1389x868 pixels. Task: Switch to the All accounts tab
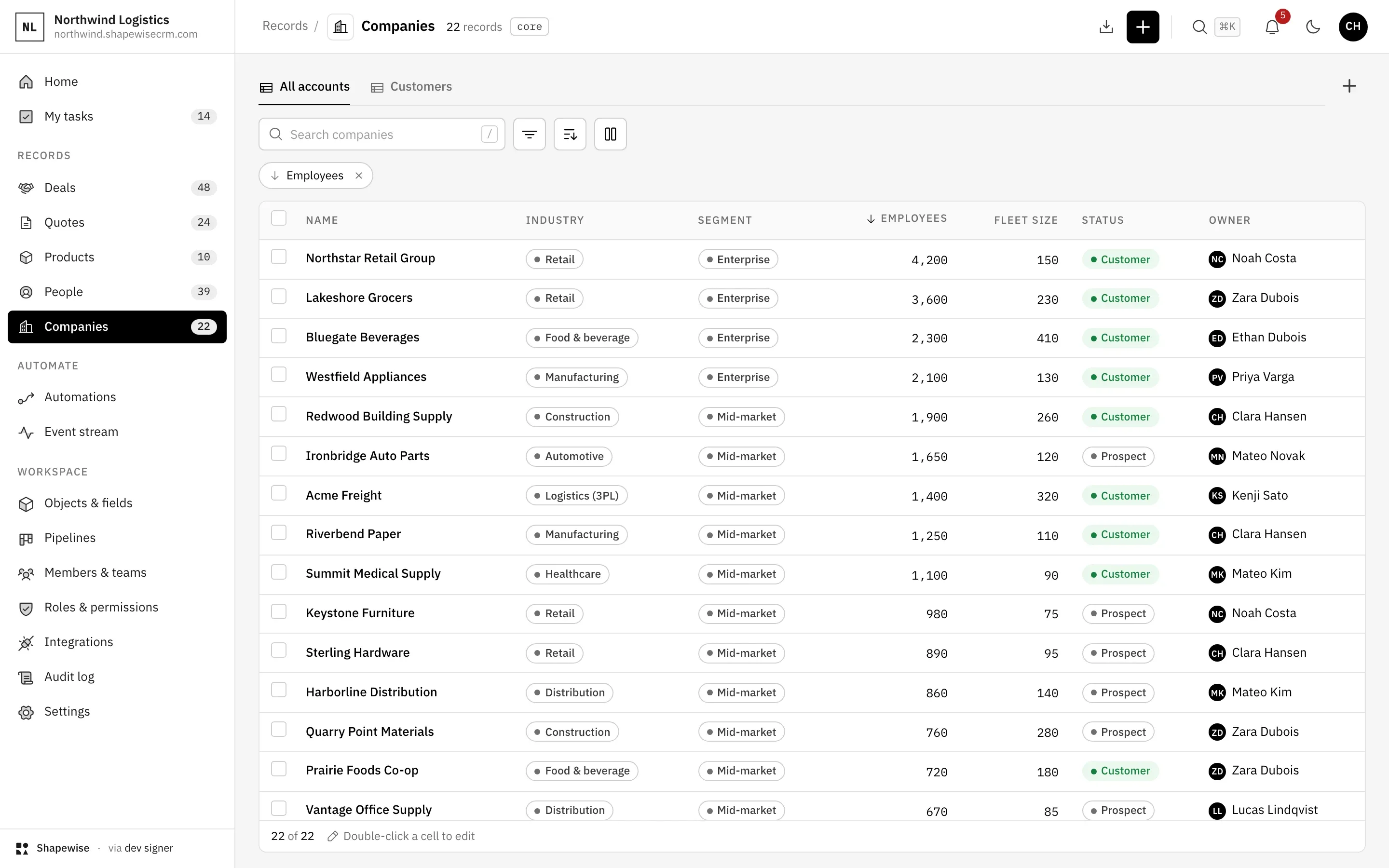(x=304, y=87)
